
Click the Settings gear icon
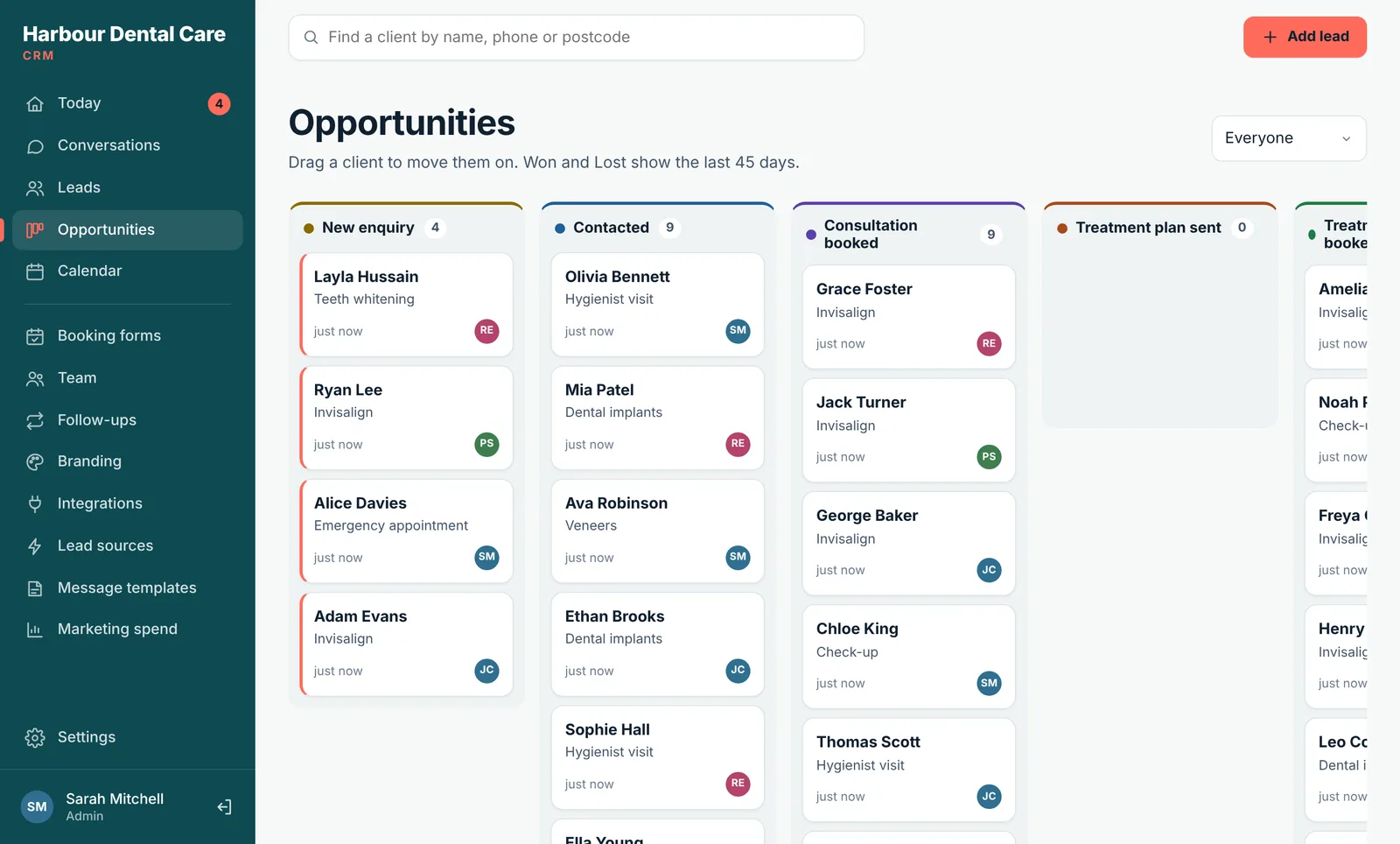(35, 738)
